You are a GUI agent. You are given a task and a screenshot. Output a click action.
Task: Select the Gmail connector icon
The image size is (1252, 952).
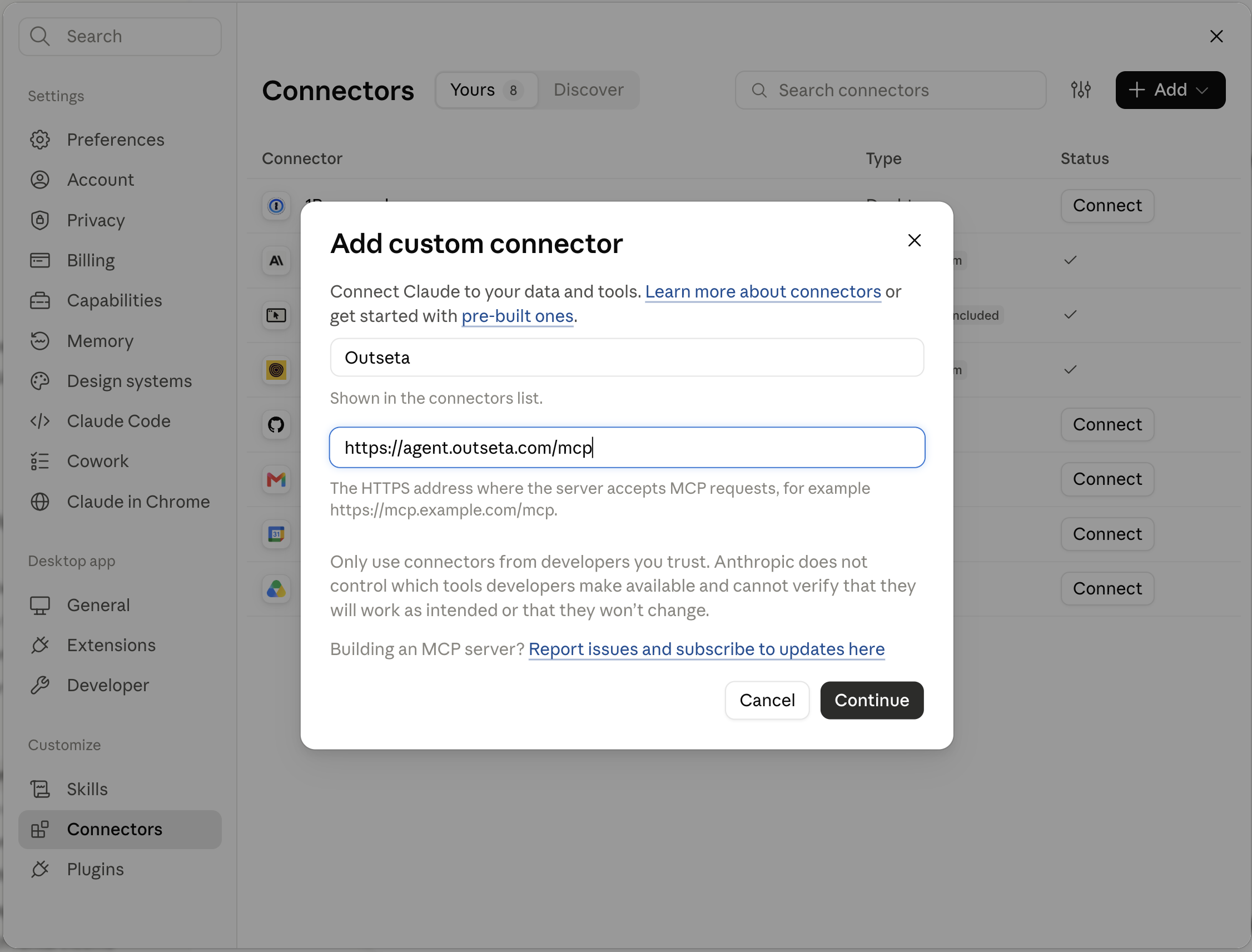(x=276, y=479)
